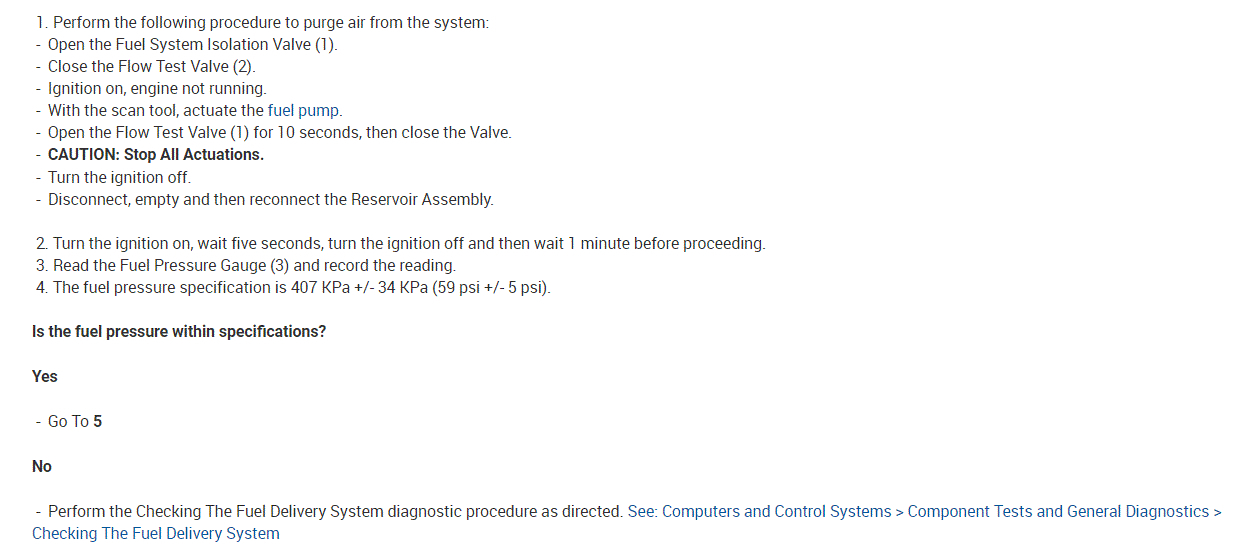Viewport: 1234px width, 559px height.
Task: Click the "Close the Flow Test Valve (2)" line
Action: coord(151,66)
